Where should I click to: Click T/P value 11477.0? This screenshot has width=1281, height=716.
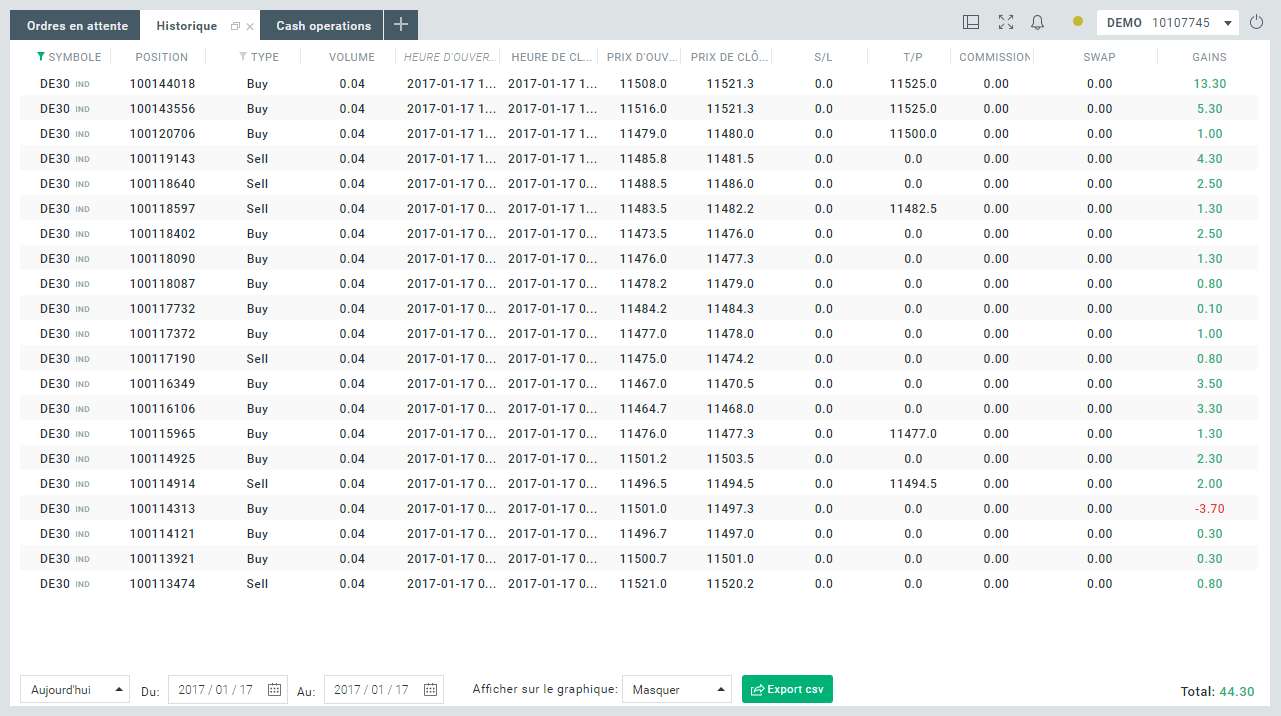(x=913, y=434)
